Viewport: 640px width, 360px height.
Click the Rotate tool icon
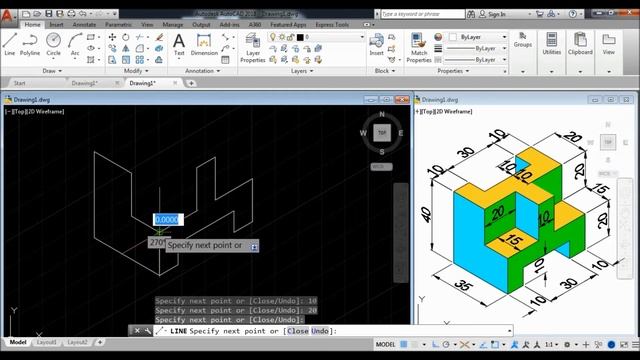point(126,37)
